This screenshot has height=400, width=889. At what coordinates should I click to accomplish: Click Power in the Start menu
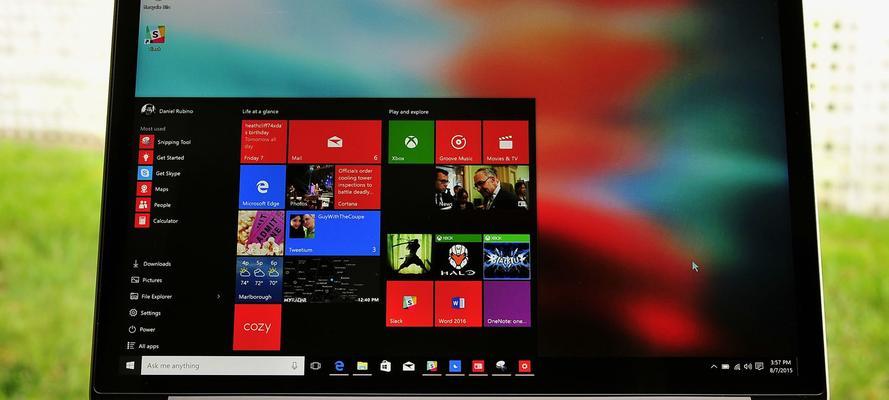point(142,329)
